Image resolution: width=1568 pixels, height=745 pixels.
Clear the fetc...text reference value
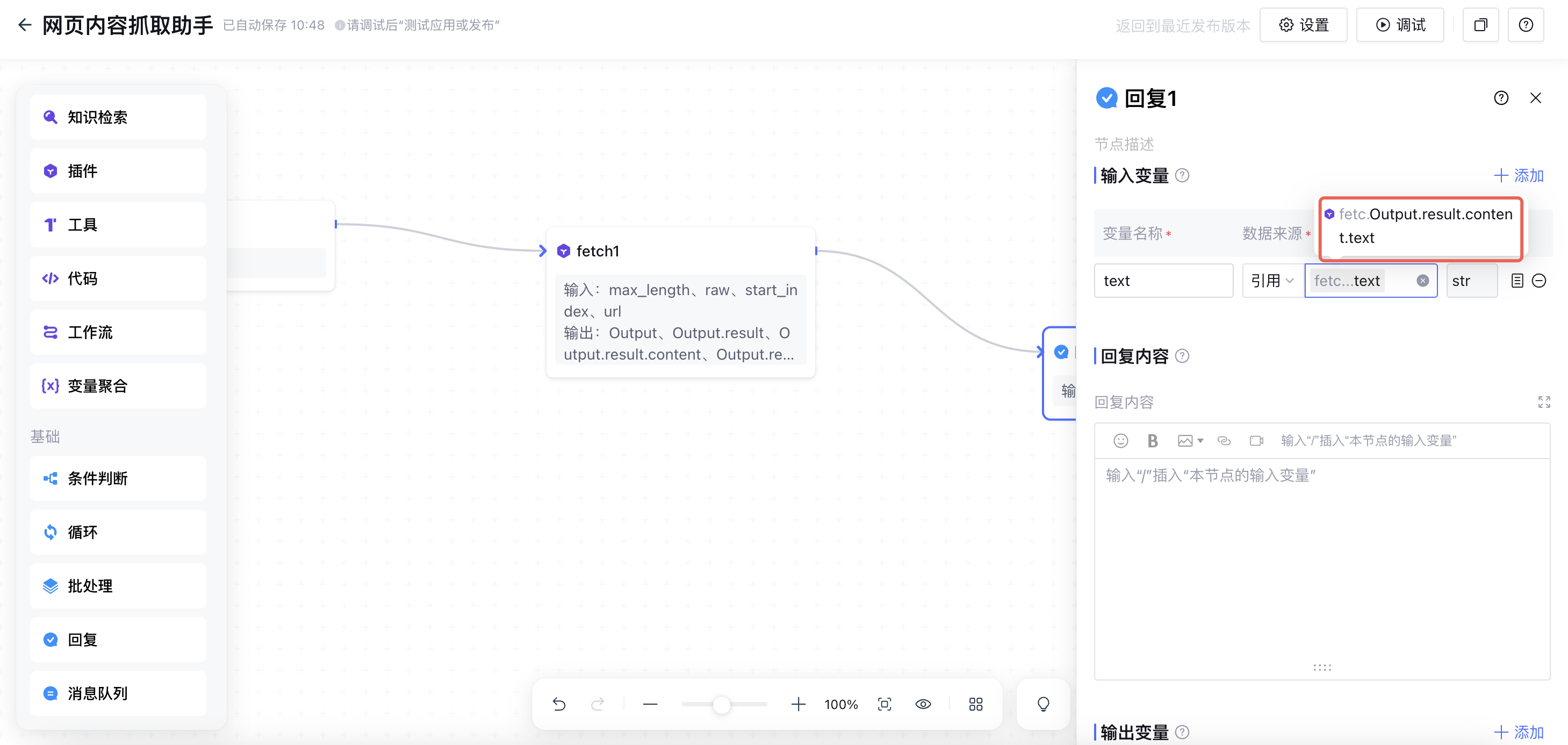tap(1422, 281)
